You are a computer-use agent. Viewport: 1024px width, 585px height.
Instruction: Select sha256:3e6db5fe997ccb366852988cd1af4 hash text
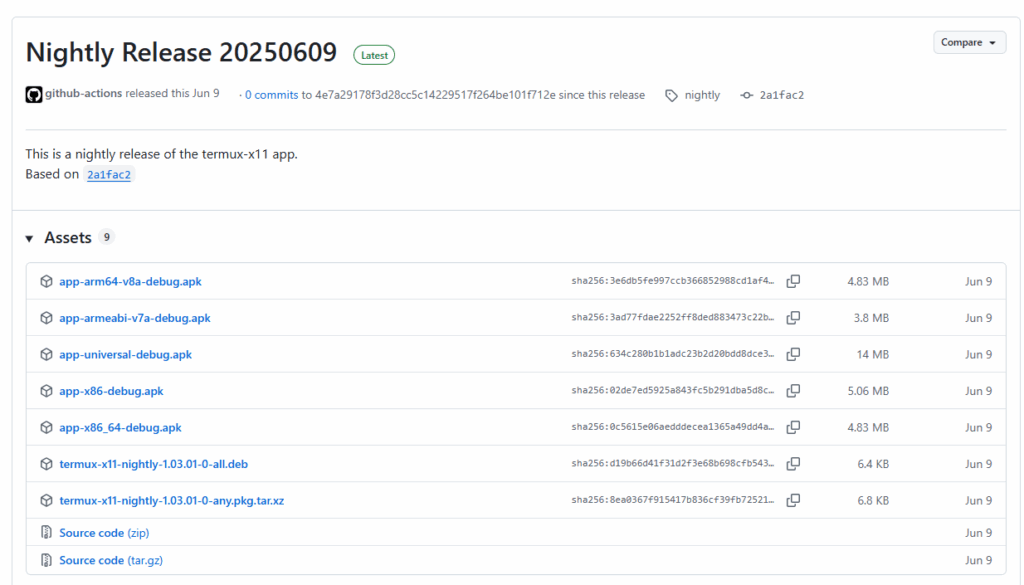[673, 281]
